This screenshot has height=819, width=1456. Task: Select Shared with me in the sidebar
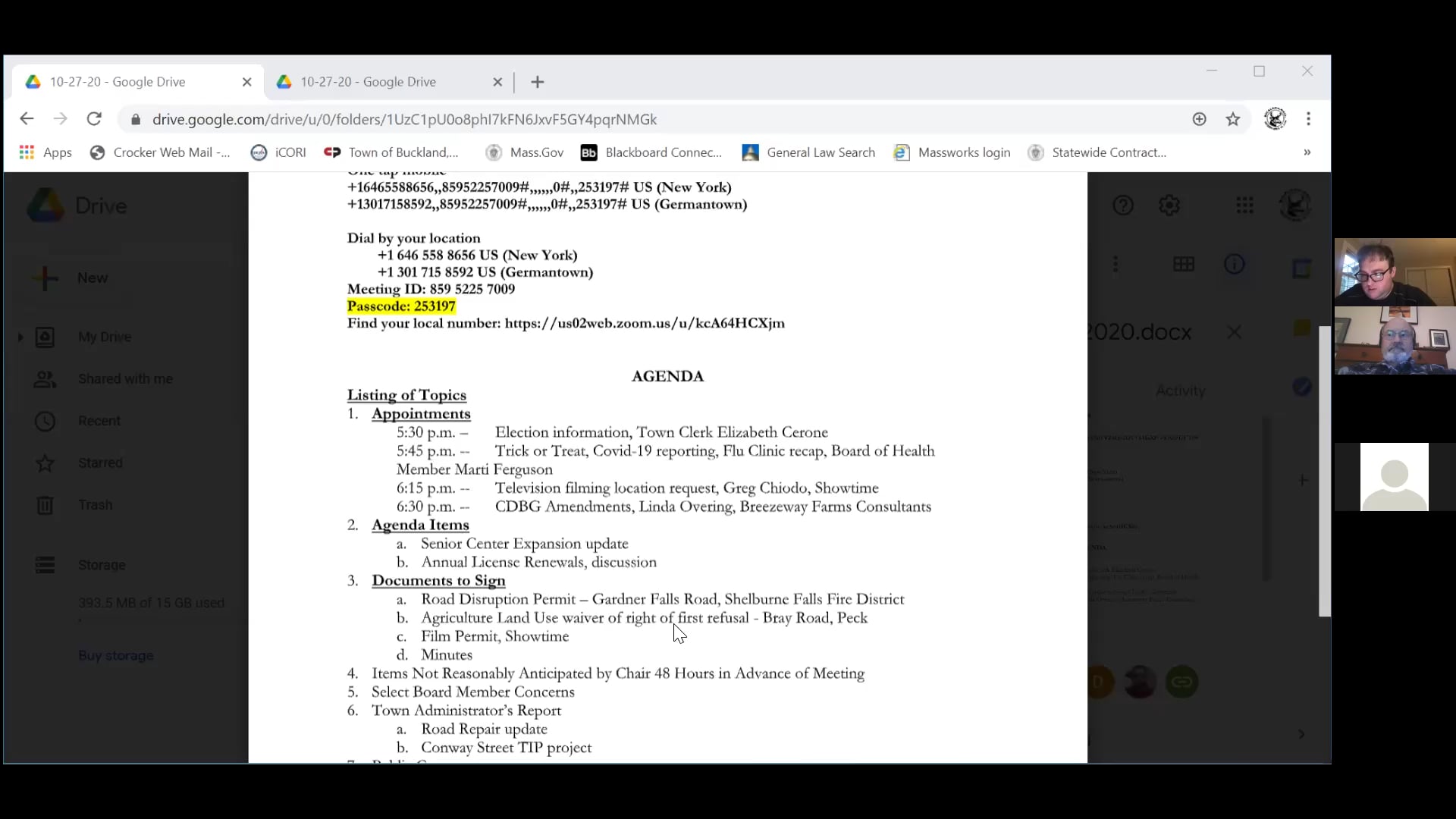tap(125, 379)
